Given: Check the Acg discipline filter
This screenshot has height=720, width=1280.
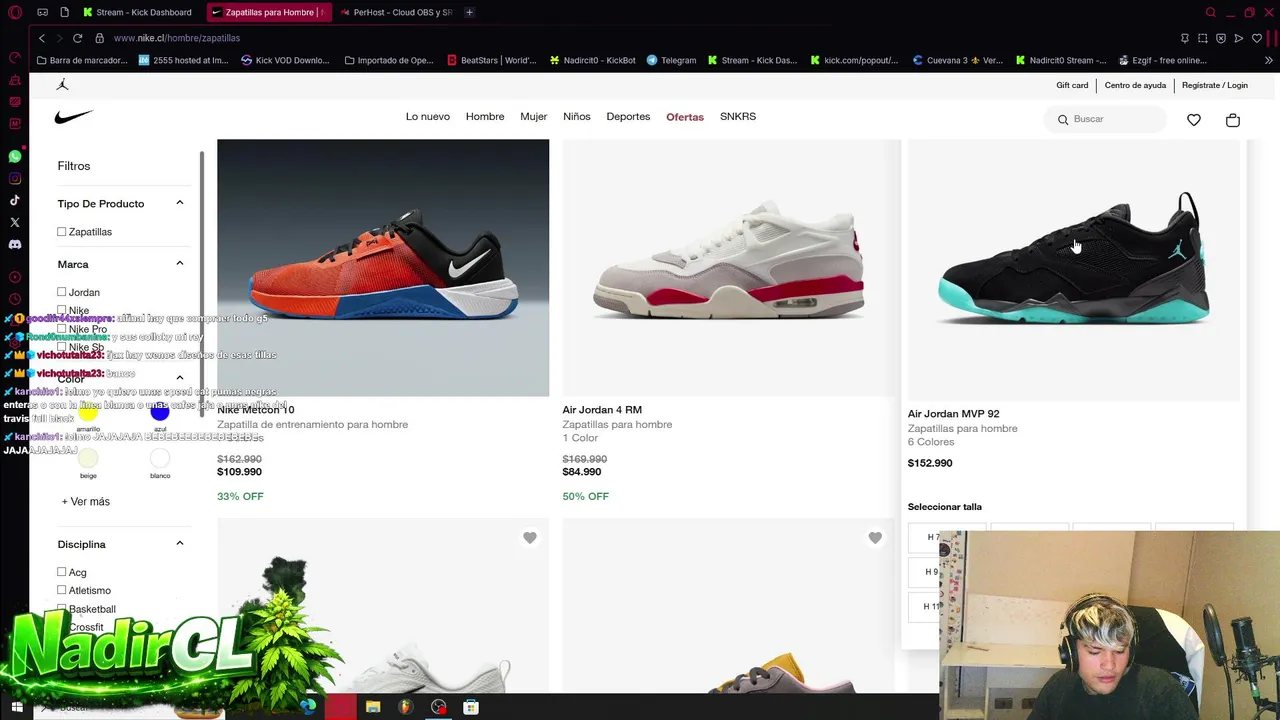Looking at the screenshot, I should 62,572.
